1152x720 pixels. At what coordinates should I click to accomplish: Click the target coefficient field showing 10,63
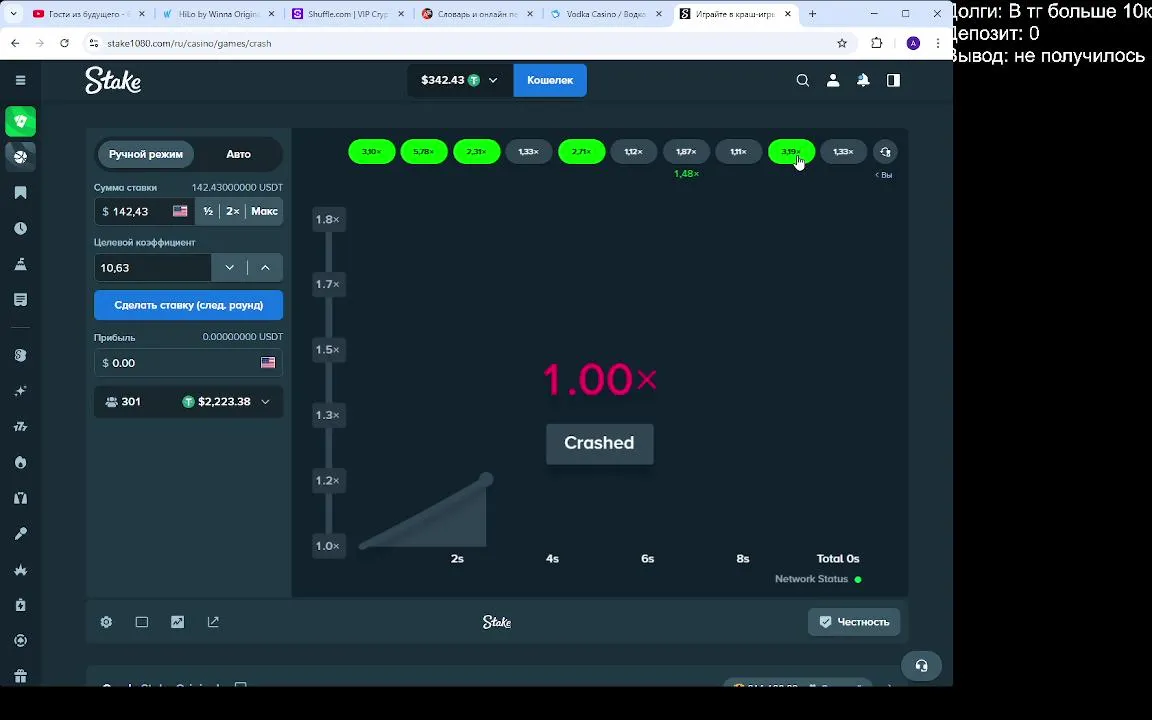coord(153,267)
